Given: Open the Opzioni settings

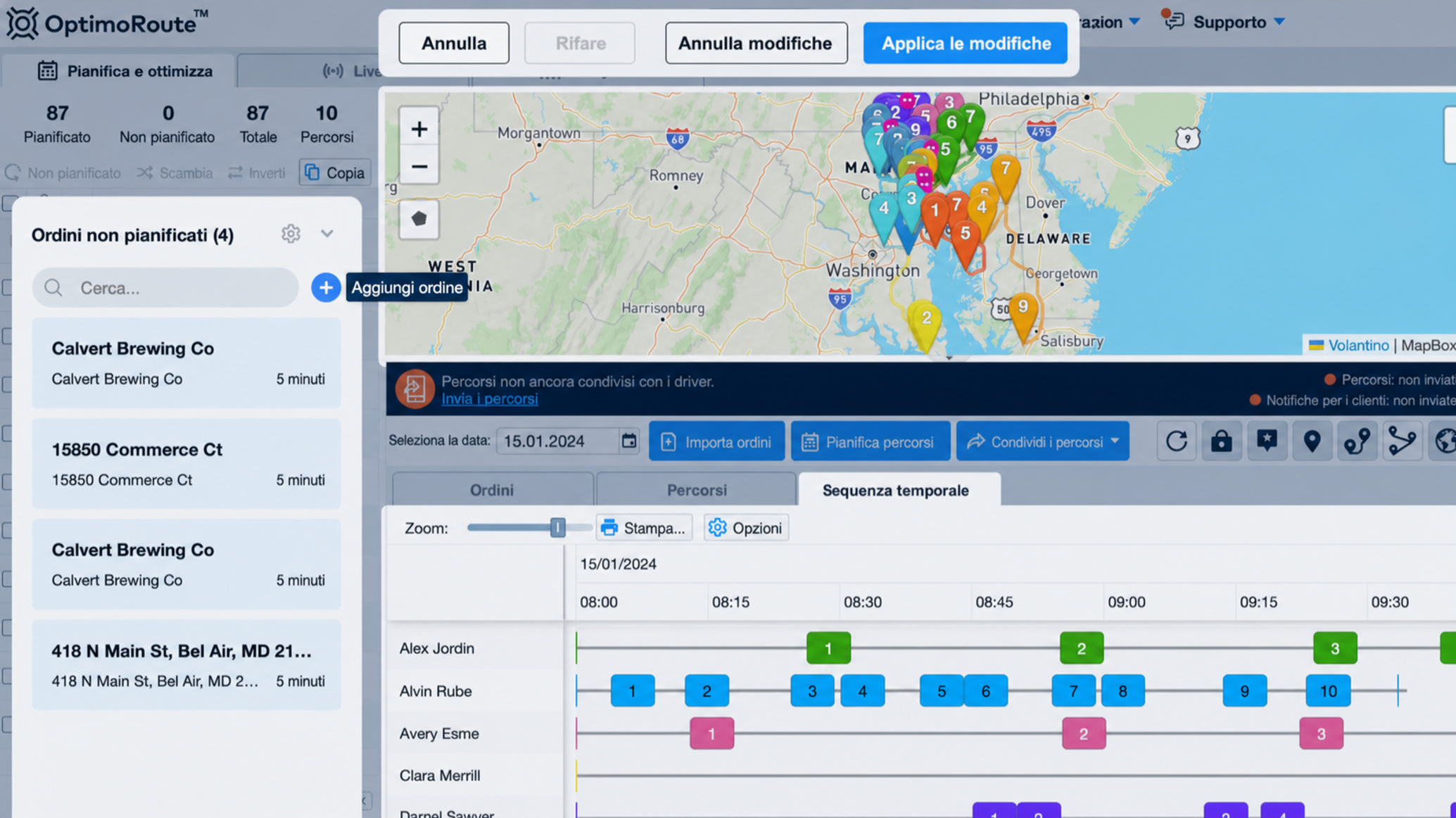Looking at the screenshot, I should point(746,528).
